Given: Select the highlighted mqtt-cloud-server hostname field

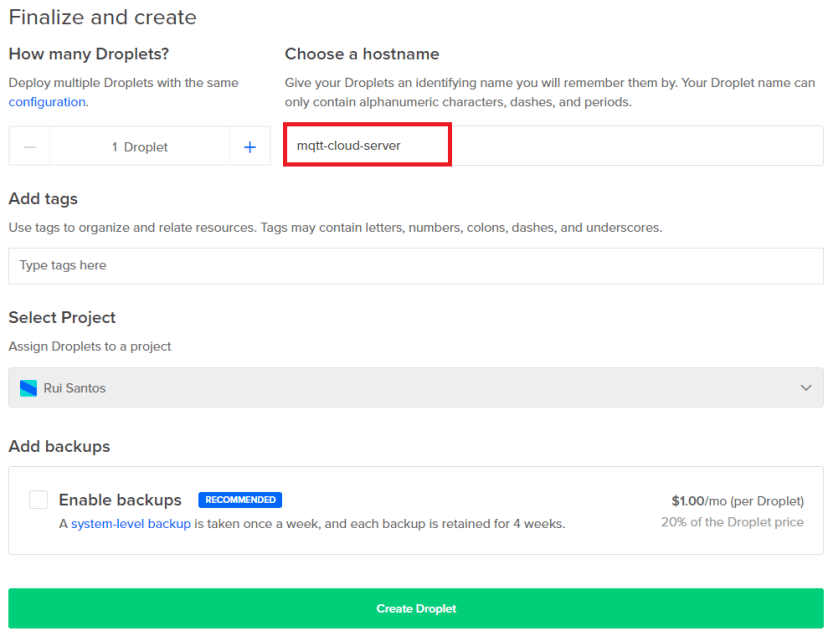Looking at the screenshot, I should click(x=367, y=144).
